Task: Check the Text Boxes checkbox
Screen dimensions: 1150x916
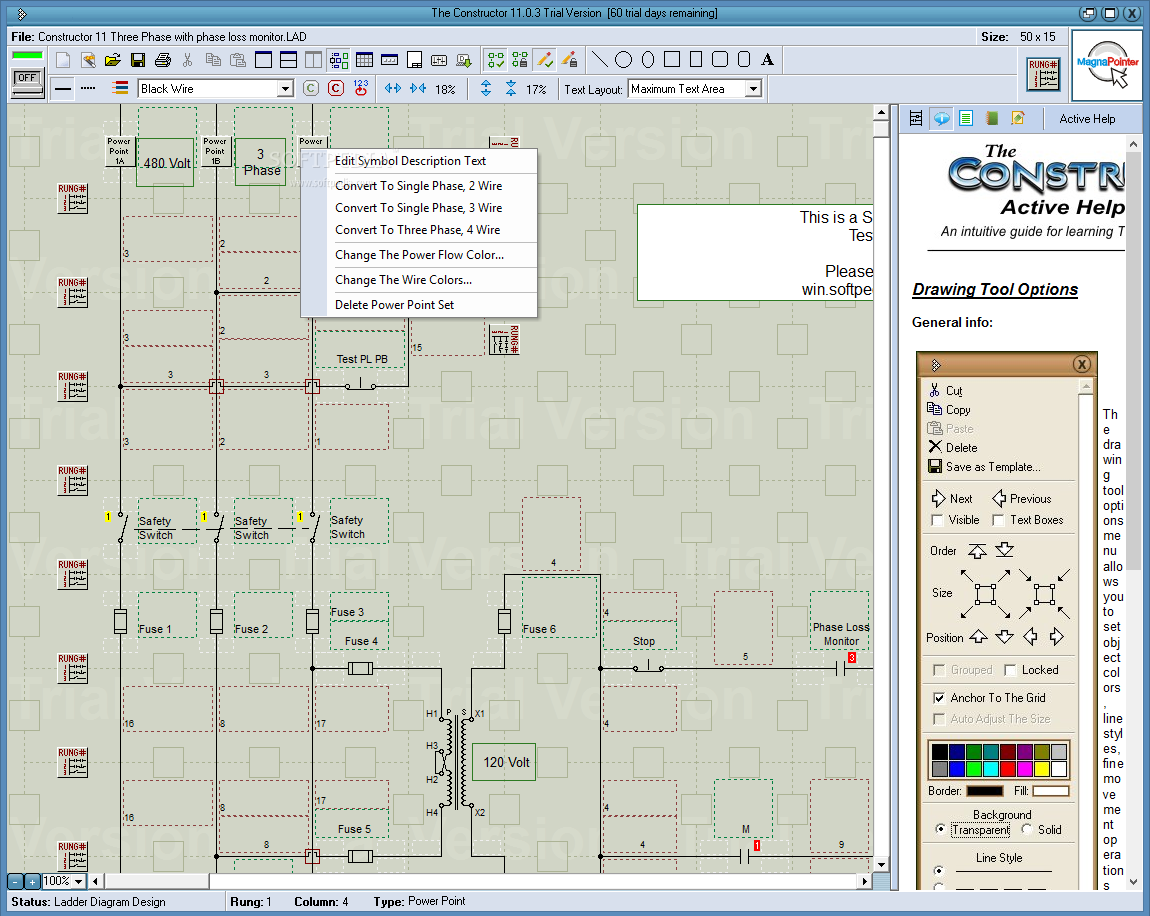Action: click(x=998, y=520)
